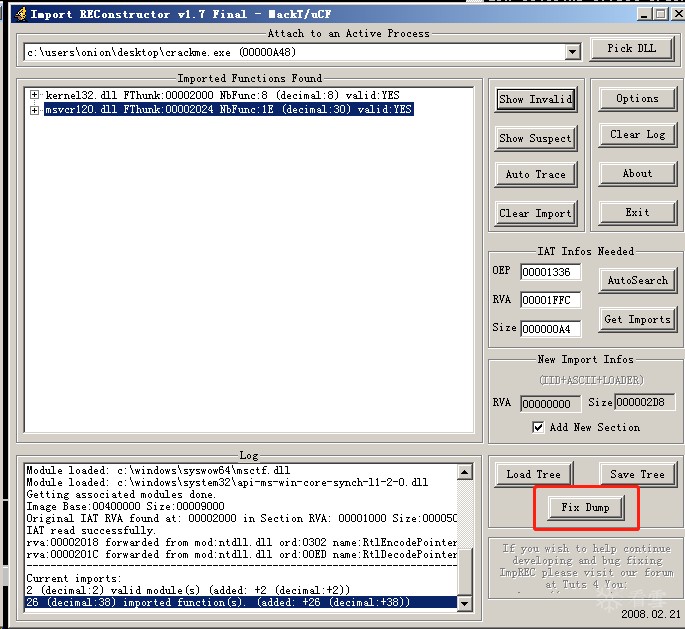The width and height of the screenshot is (685, 629).
Task: Expand the kernel32.dll tree node
Action: [34, 95]
